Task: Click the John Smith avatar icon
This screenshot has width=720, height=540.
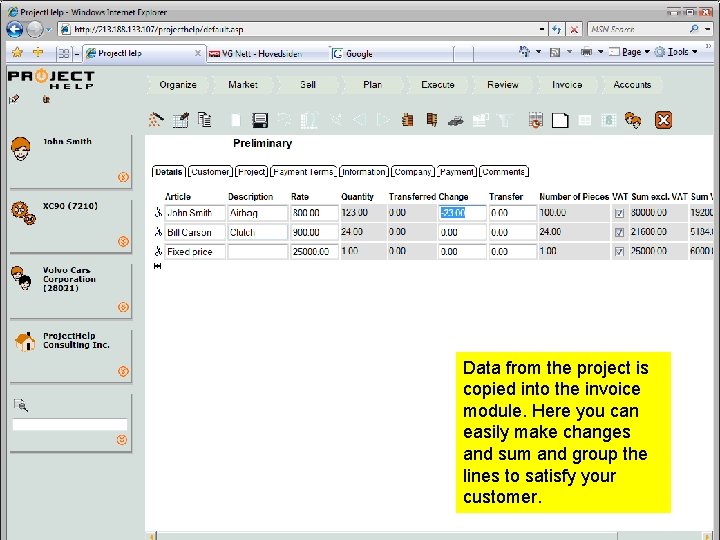Action: (21, 149)
